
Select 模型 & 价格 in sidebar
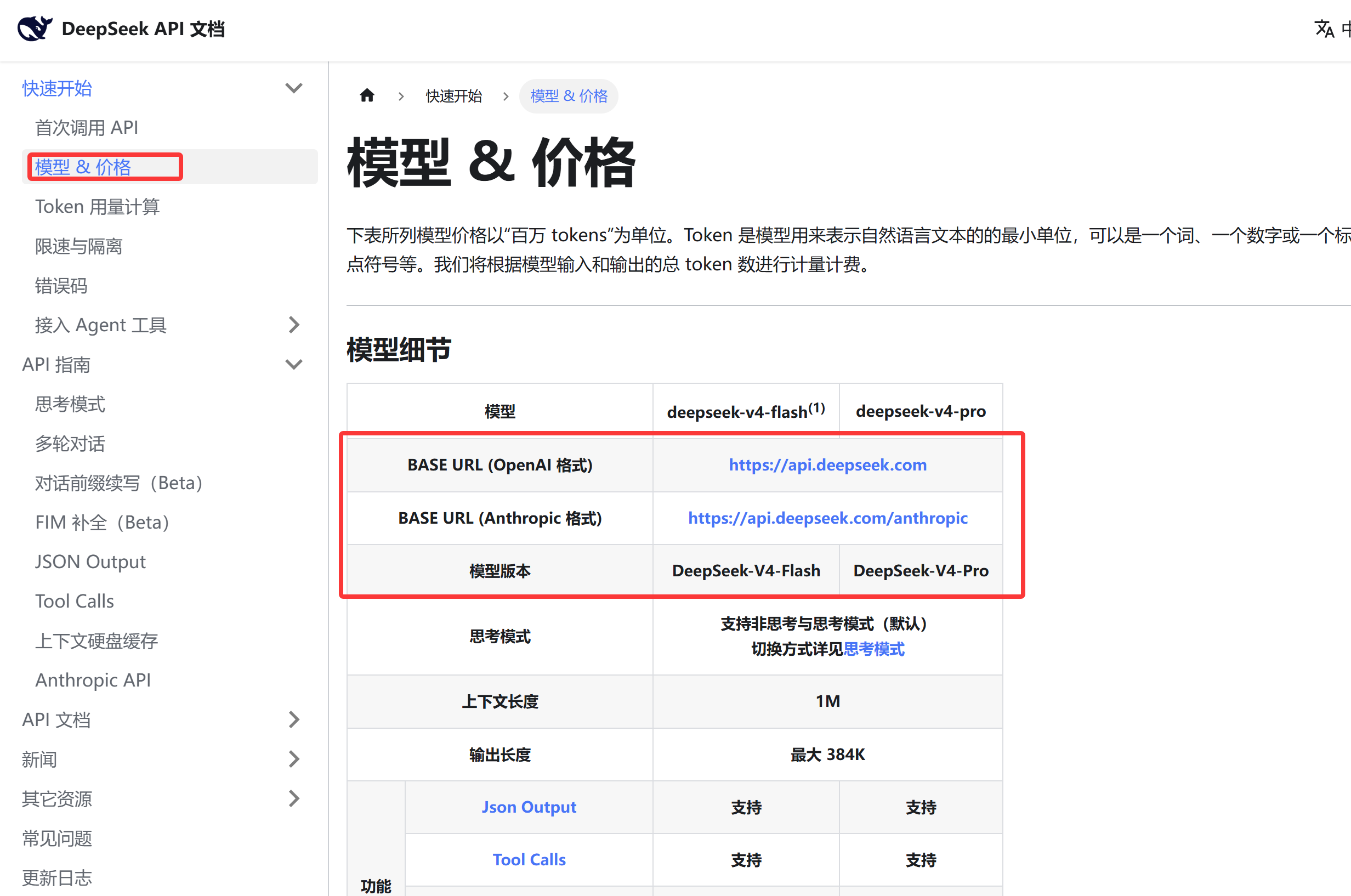pyautogui.click(x=83, y=167)
